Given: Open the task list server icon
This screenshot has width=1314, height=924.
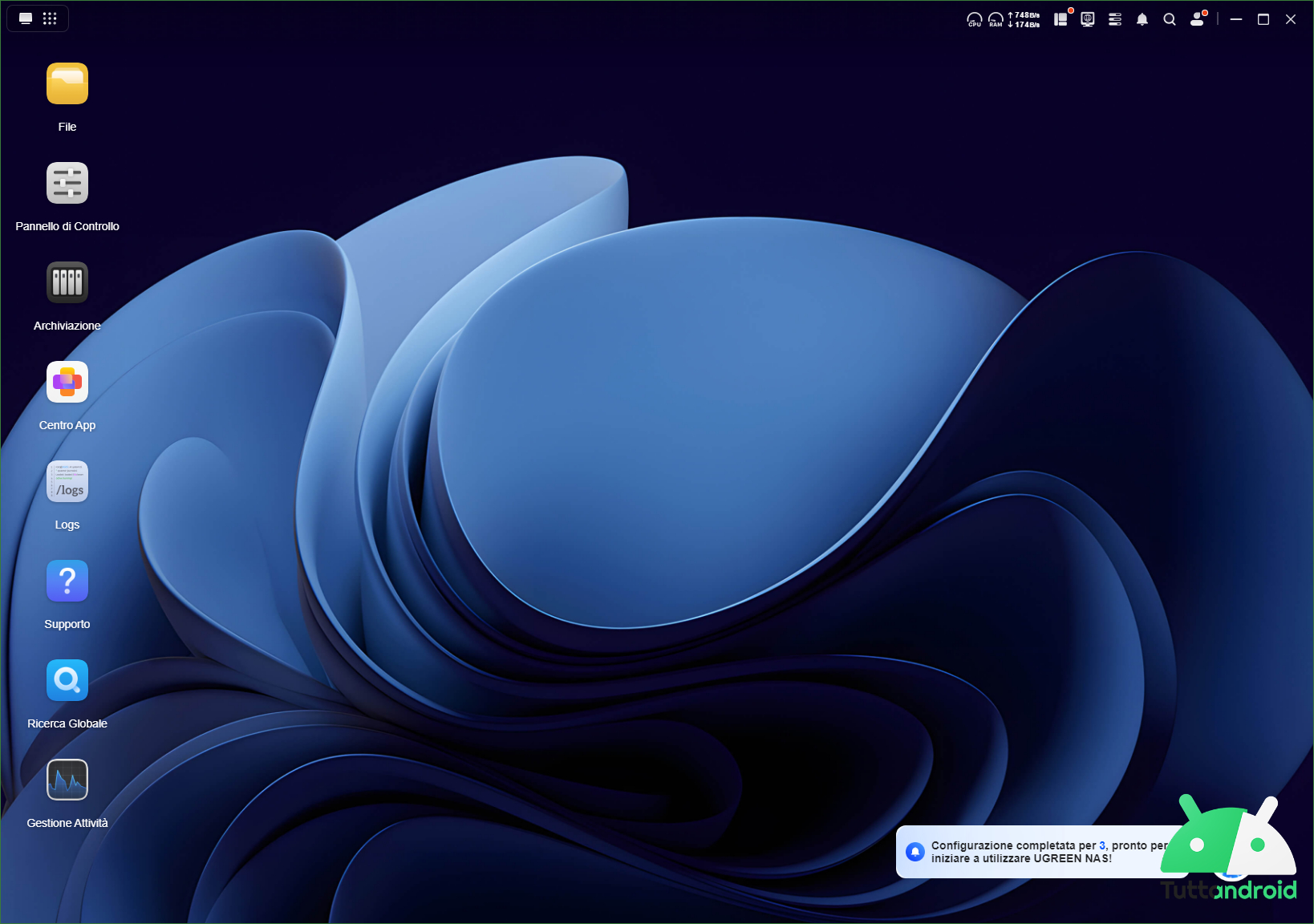Looking at the screenshot, I should coord(1115,19).
